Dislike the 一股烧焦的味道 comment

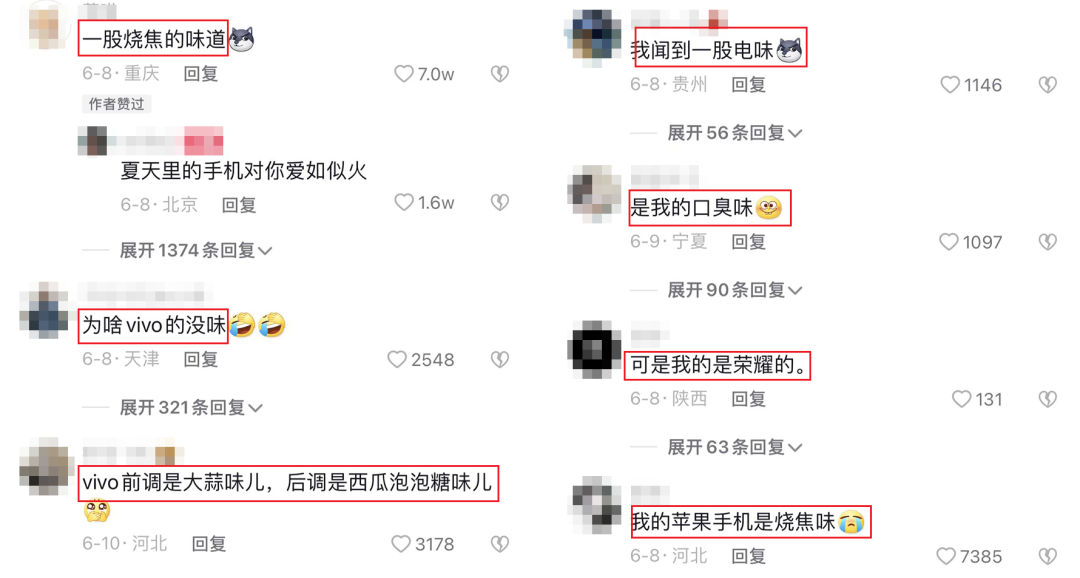tap(500, 74)
